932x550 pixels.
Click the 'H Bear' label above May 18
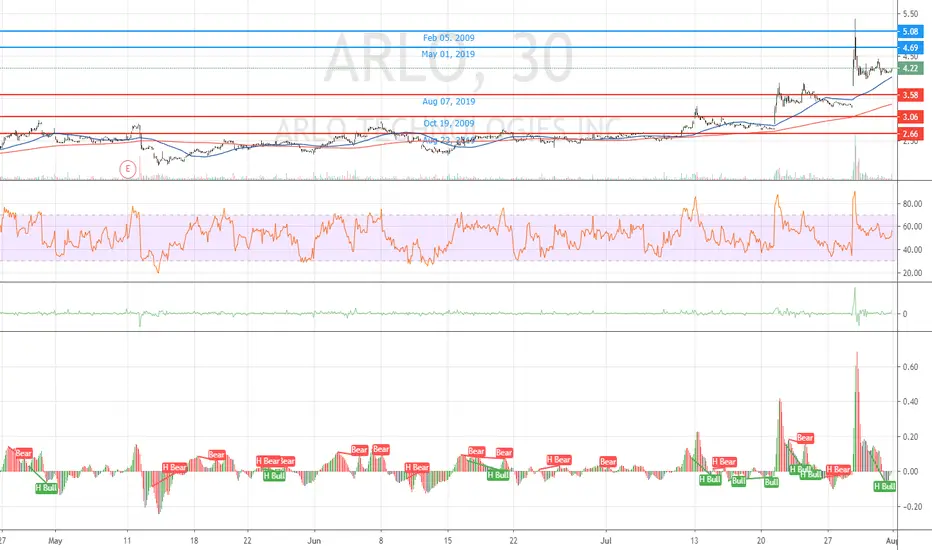(174, 467)
